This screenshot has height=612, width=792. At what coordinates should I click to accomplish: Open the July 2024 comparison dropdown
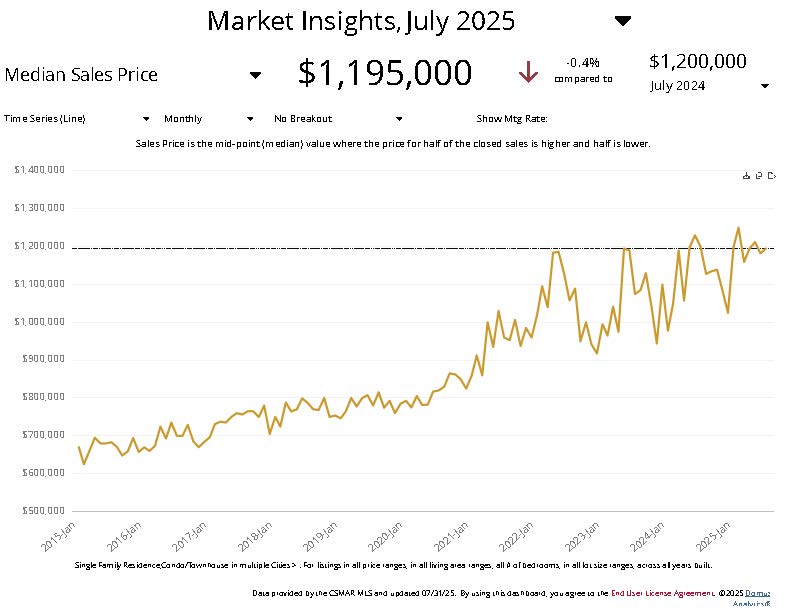click(765, 86)
